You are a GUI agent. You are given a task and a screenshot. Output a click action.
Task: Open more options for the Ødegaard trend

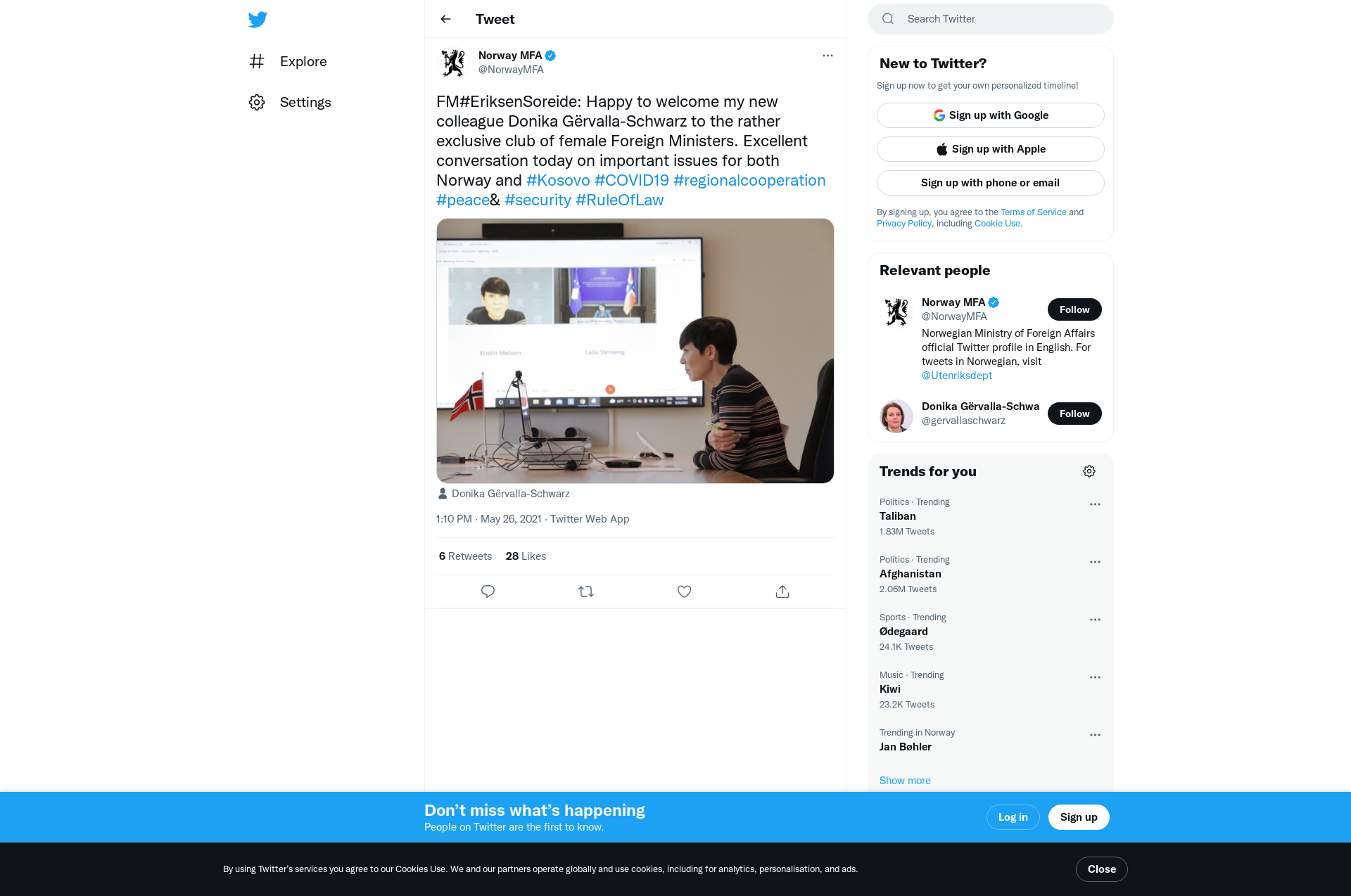(x=1095, y=620)
